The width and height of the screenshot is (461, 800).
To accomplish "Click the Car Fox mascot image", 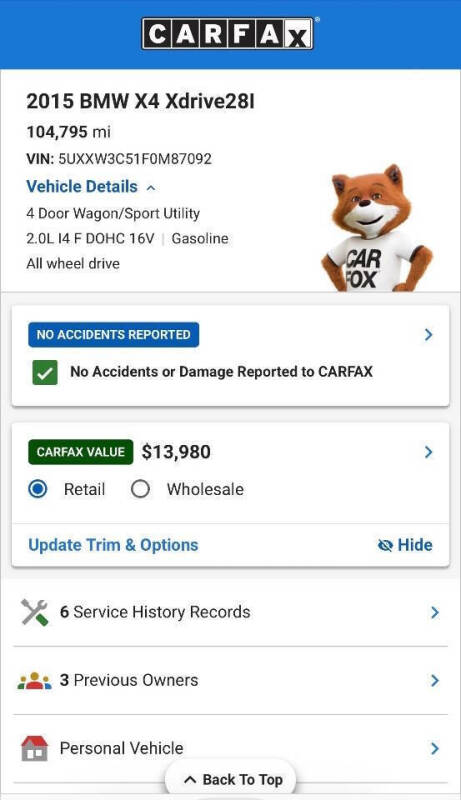I will pos(377,228).
